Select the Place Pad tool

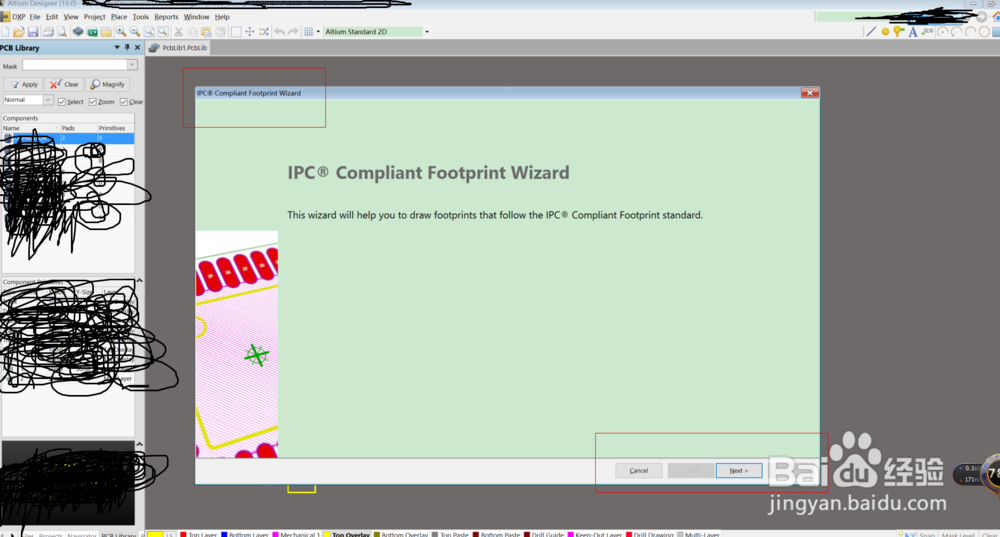click(x=885, y=32)
